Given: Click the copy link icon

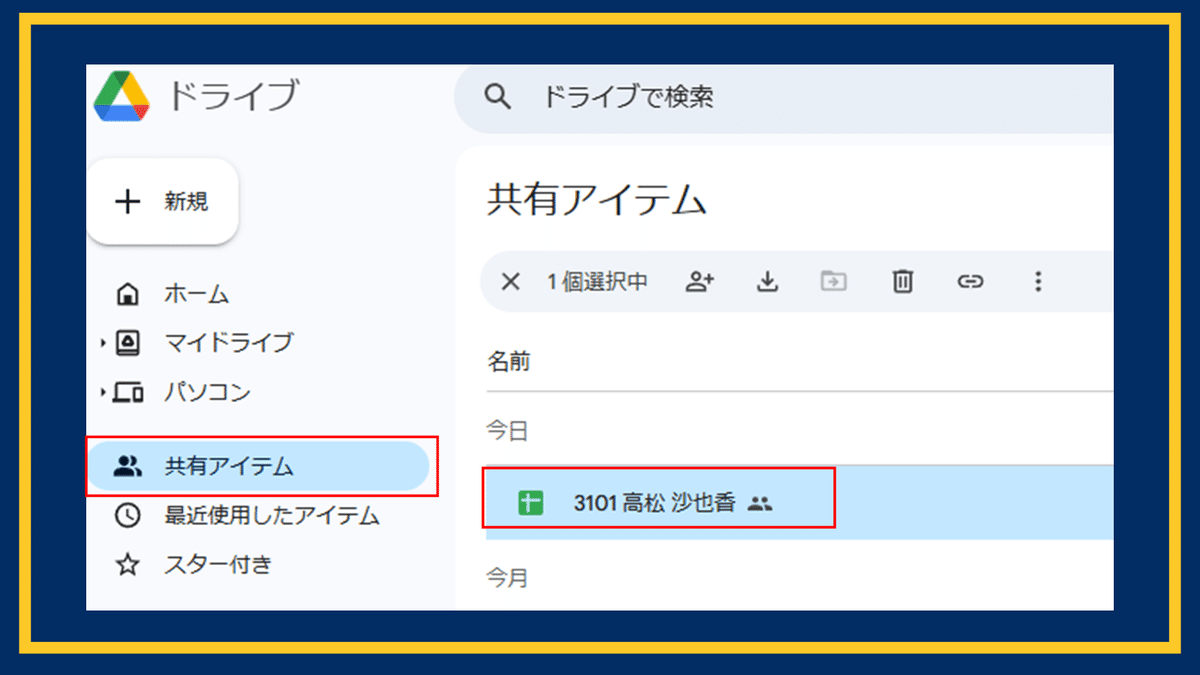Looking at the screenshot, I should click(970, 282).
